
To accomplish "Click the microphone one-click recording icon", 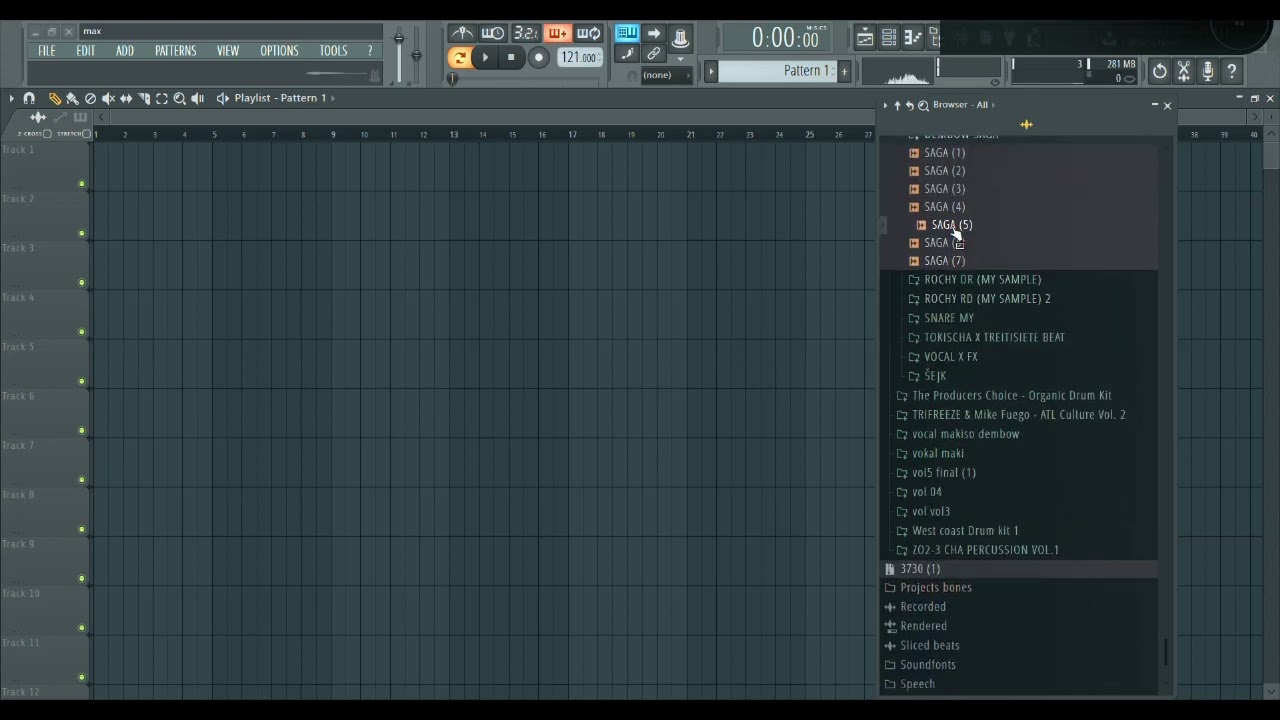I will [1208, 71].
